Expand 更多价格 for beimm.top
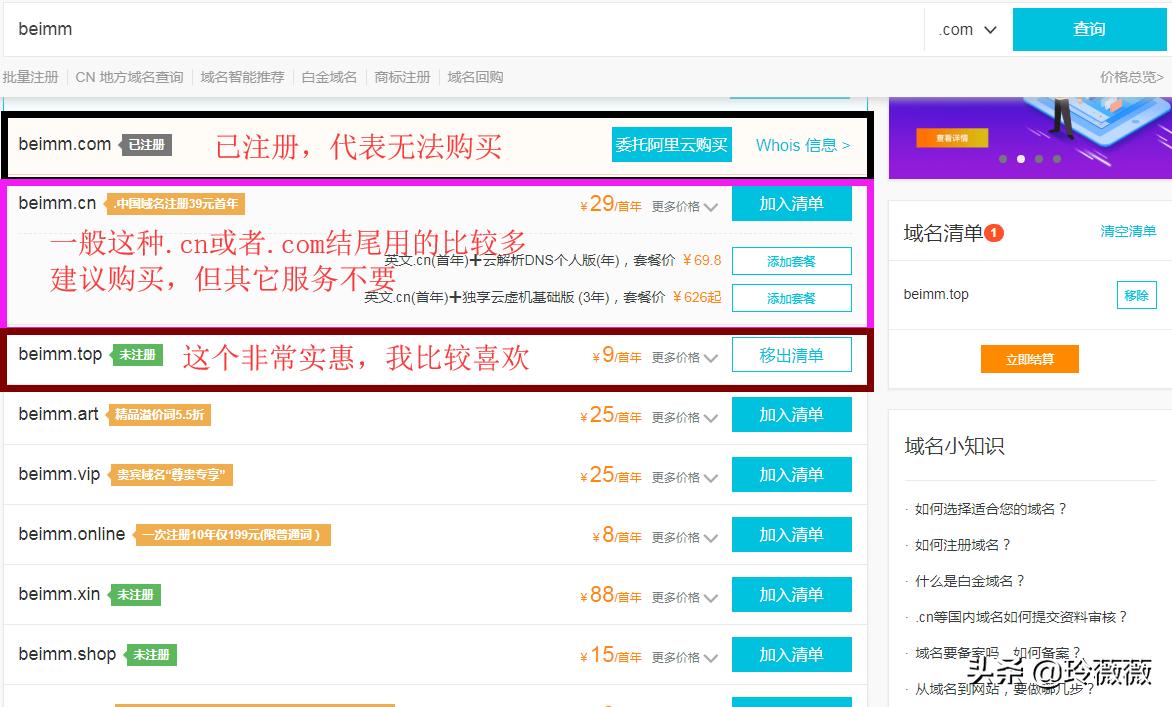 [685, 357]
